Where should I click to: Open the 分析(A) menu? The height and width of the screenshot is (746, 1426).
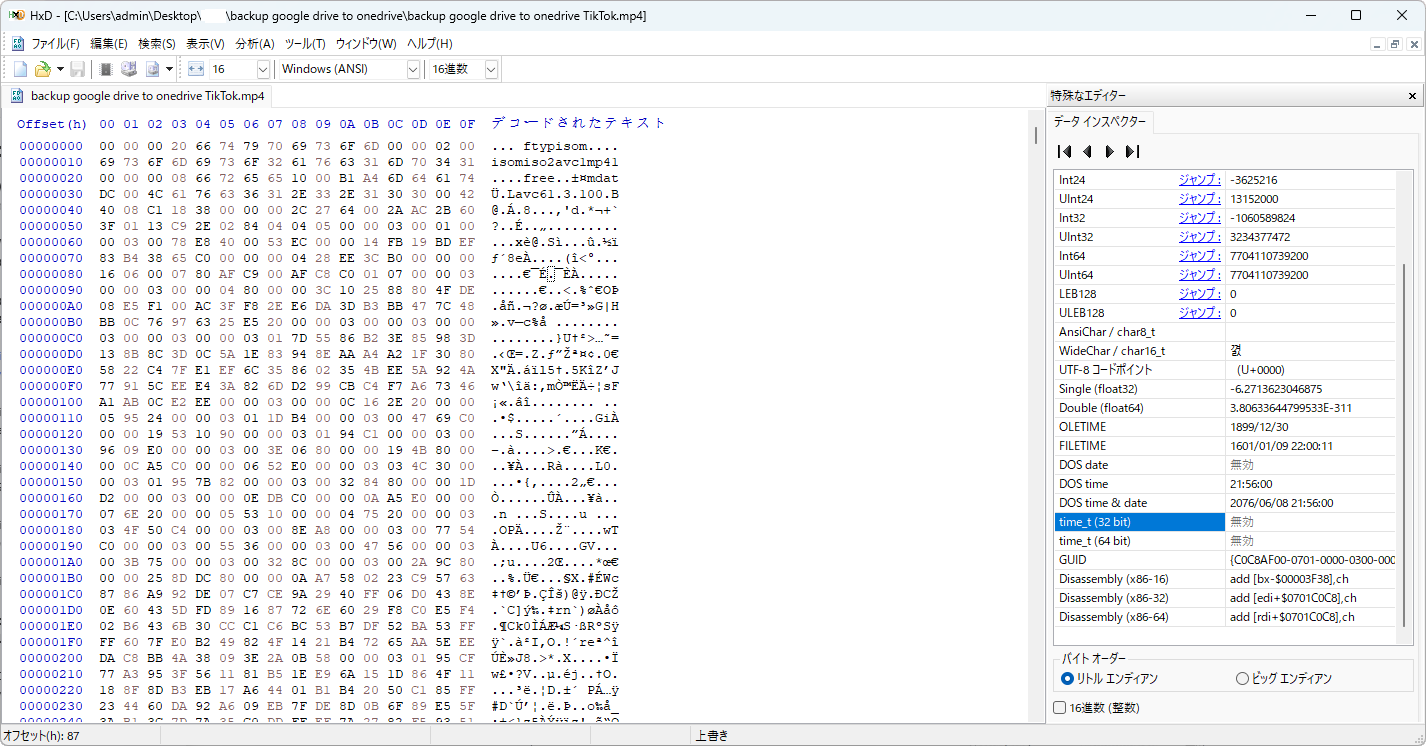click(255, 44)
